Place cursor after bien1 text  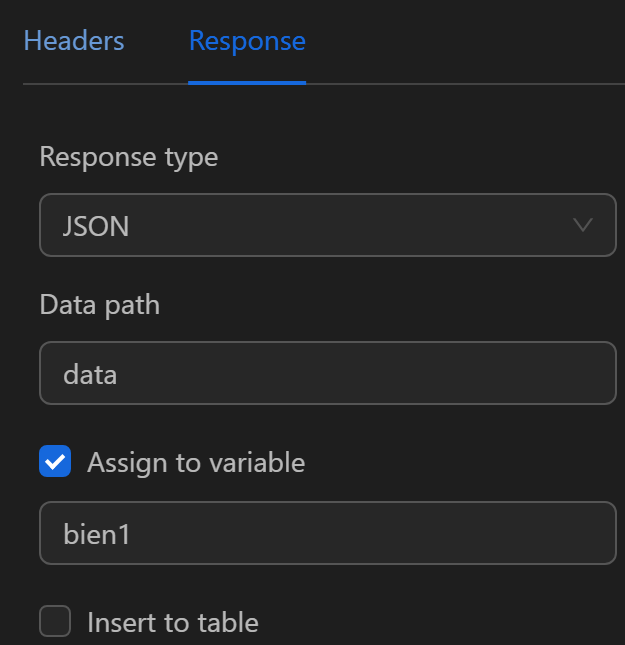(x=133, y=534)
